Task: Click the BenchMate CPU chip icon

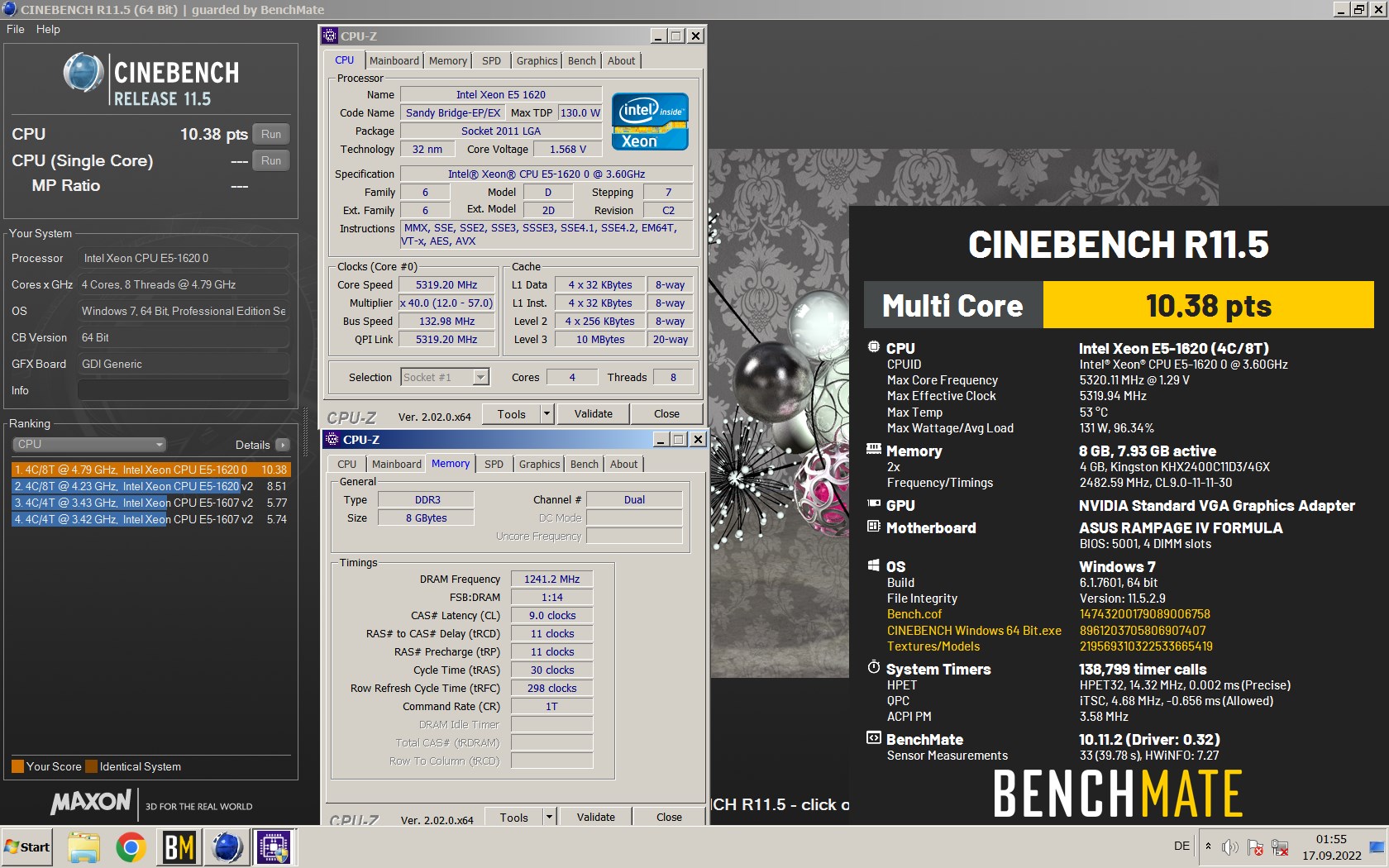Action: 873,347
